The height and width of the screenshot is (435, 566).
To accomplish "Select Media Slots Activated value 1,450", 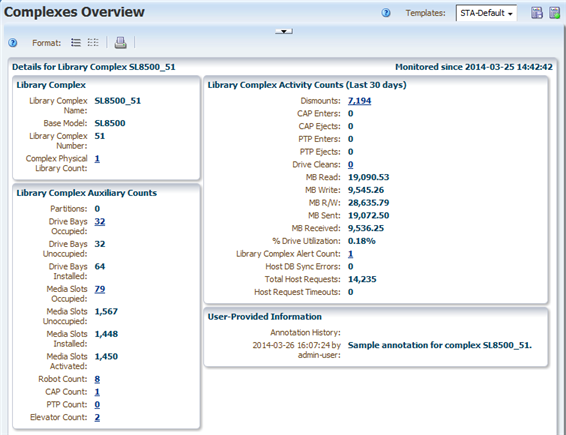I will click(106, 357).
